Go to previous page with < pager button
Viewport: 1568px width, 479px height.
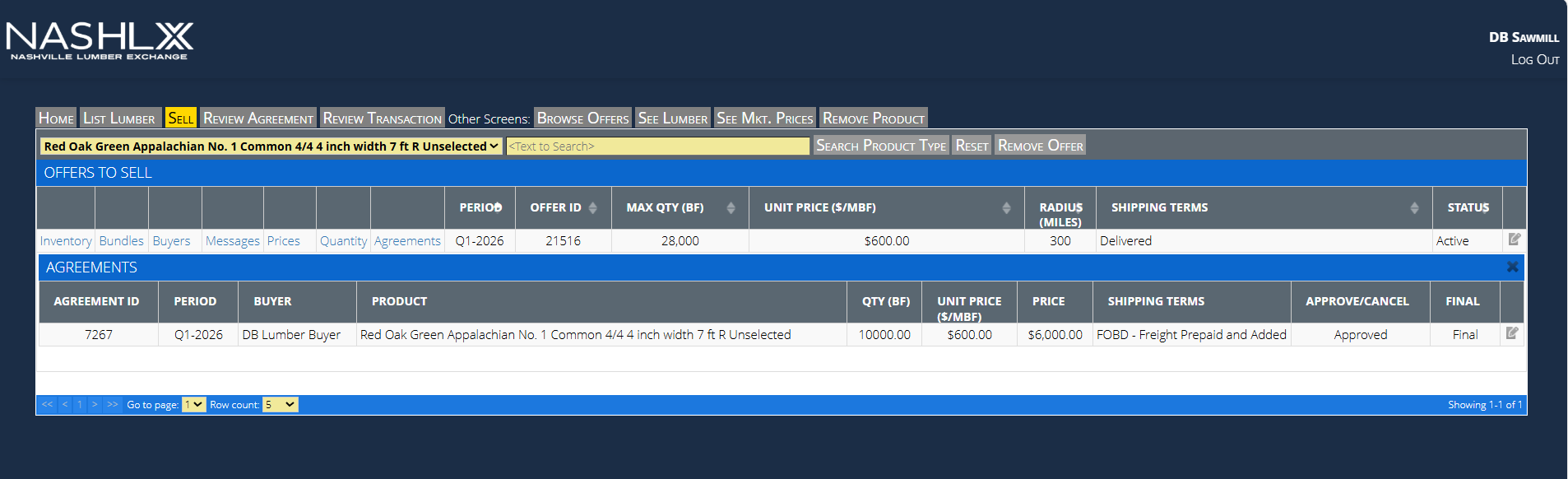[x=65, y=404]
